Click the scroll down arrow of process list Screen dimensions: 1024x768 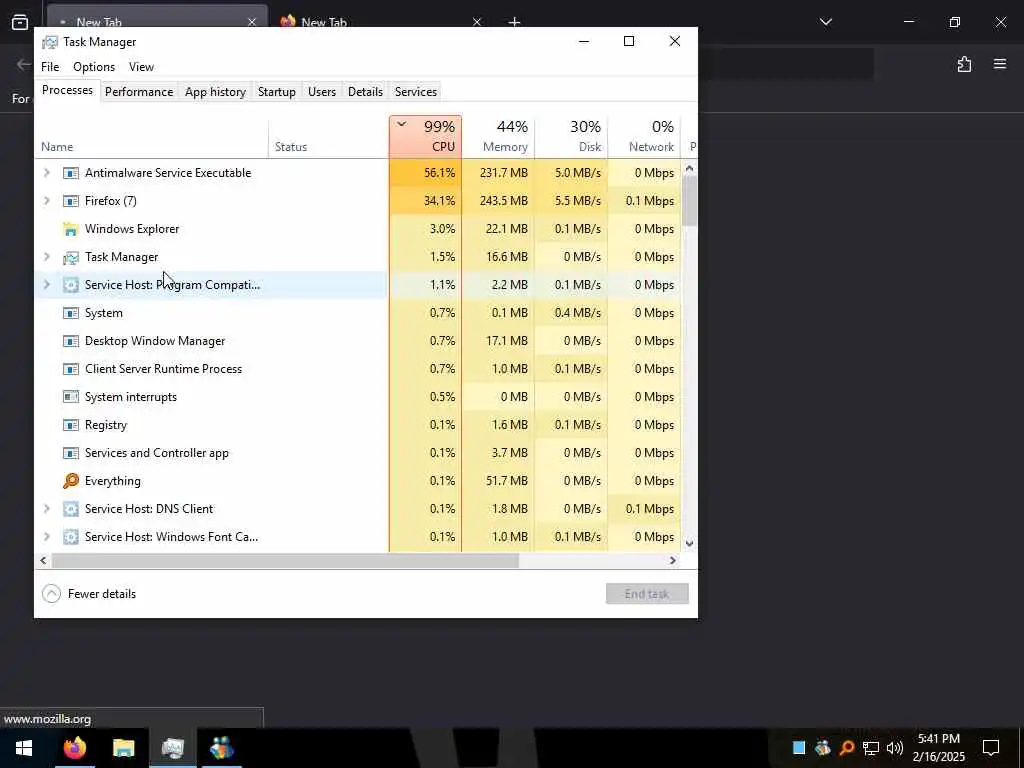pyautogui.click(x=689, y=543)
